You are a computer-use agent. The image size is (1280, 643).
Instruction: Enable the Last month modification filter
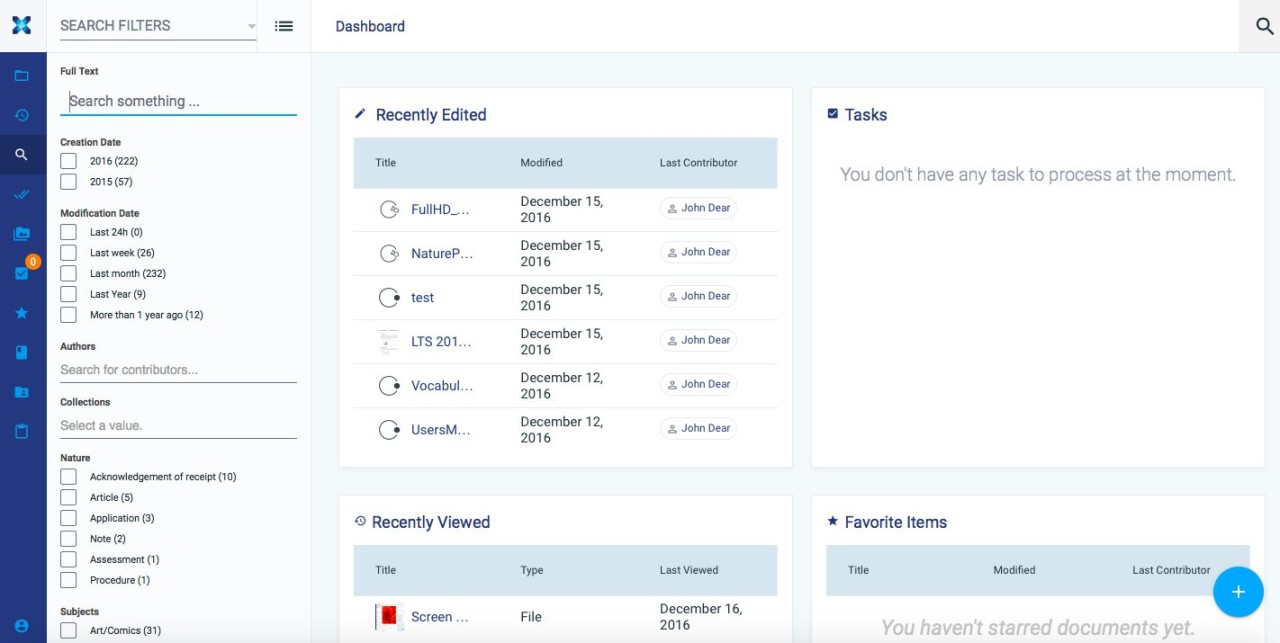[68, 273]
